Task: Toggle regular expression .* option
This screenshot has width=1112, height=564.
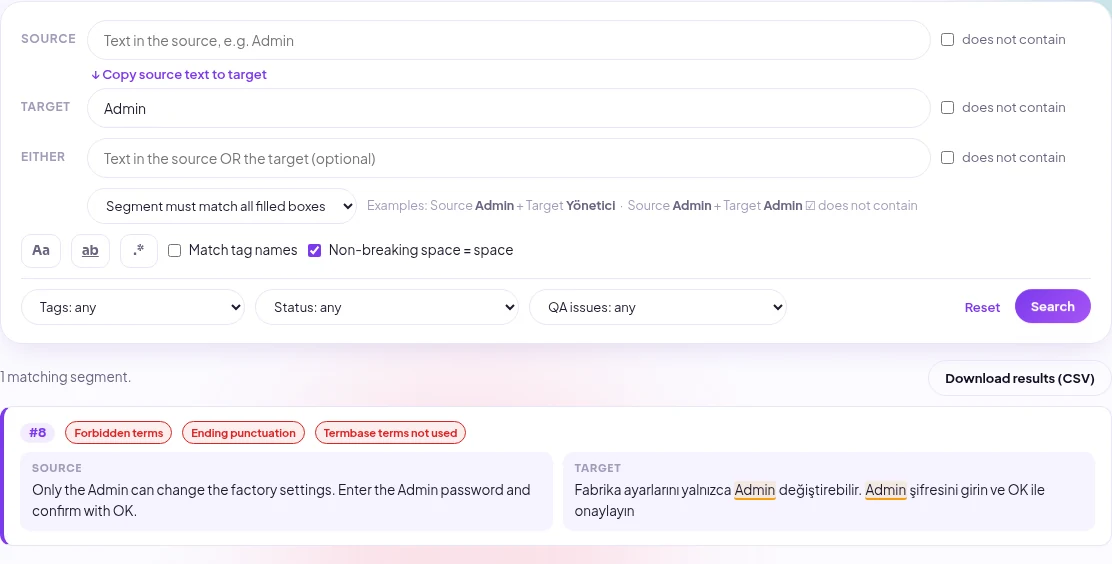Action: click(139, 250)
